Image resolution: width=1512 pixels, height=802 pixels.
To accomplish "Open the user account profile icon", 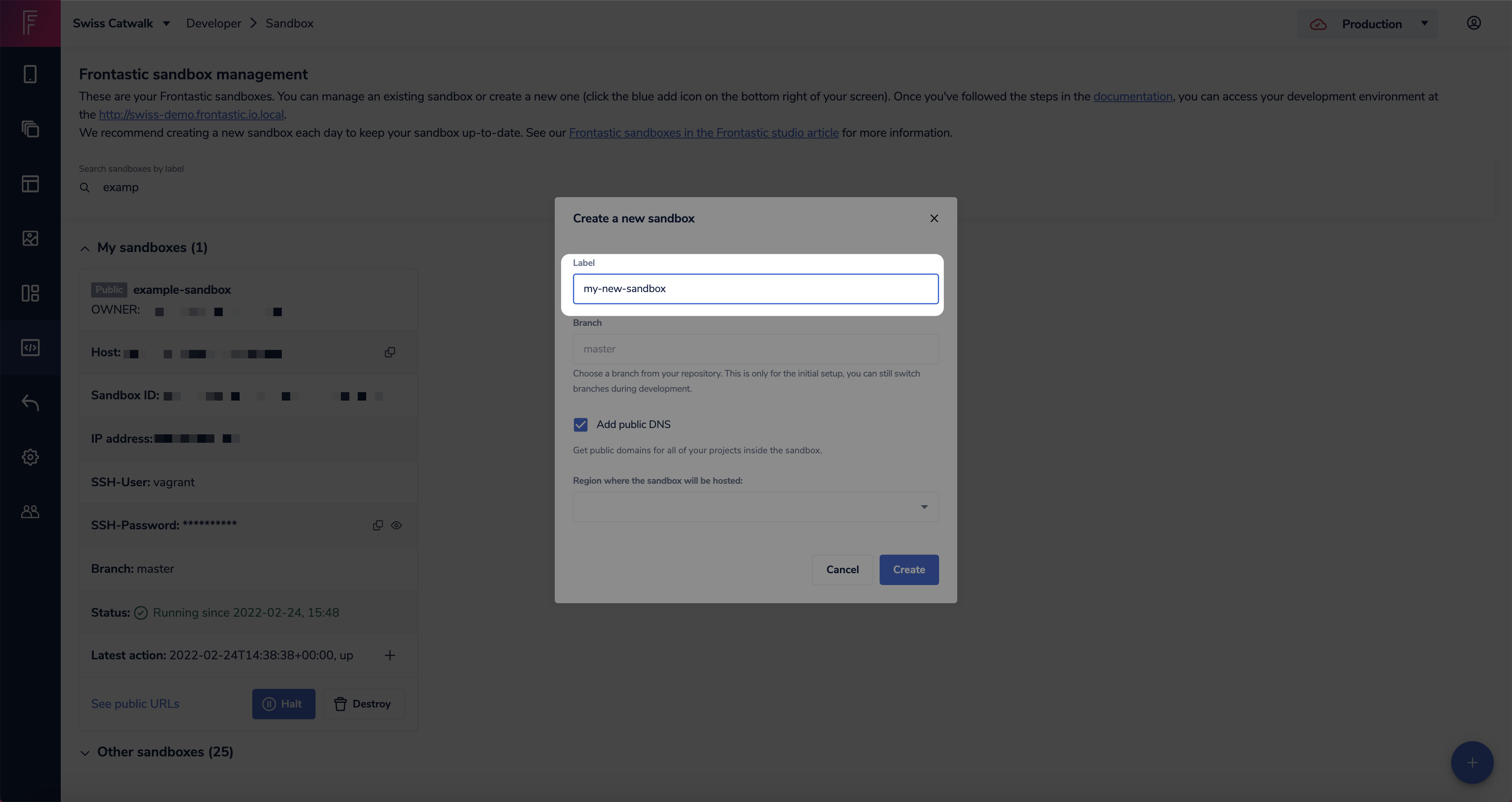I will (1473, 24).
